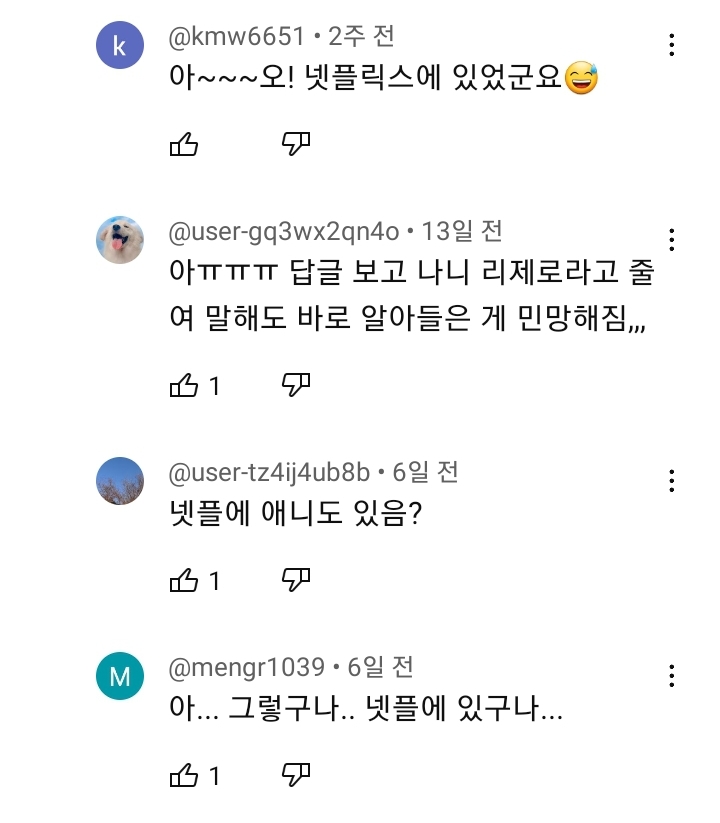Open options menu for @user-gq3wx2qn4o comment
This screenshot has width=720, height=823.
[x=672, y=240]
